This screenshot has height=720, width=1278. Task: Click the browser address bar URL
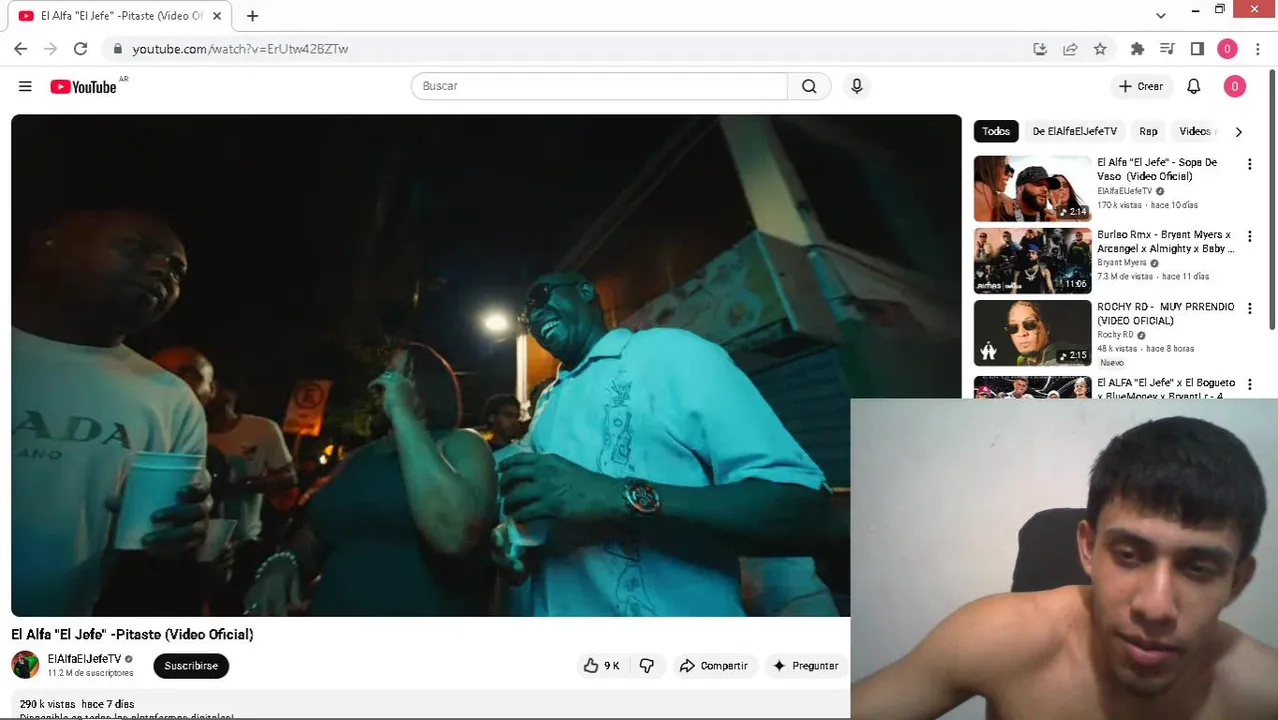click(240, 48)
